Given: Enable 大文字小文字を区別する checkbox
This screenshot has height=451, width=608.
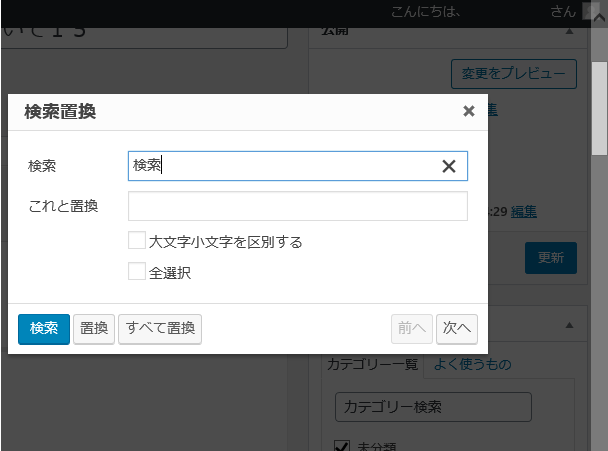Looking at the screenshot, I should (137, 241).
